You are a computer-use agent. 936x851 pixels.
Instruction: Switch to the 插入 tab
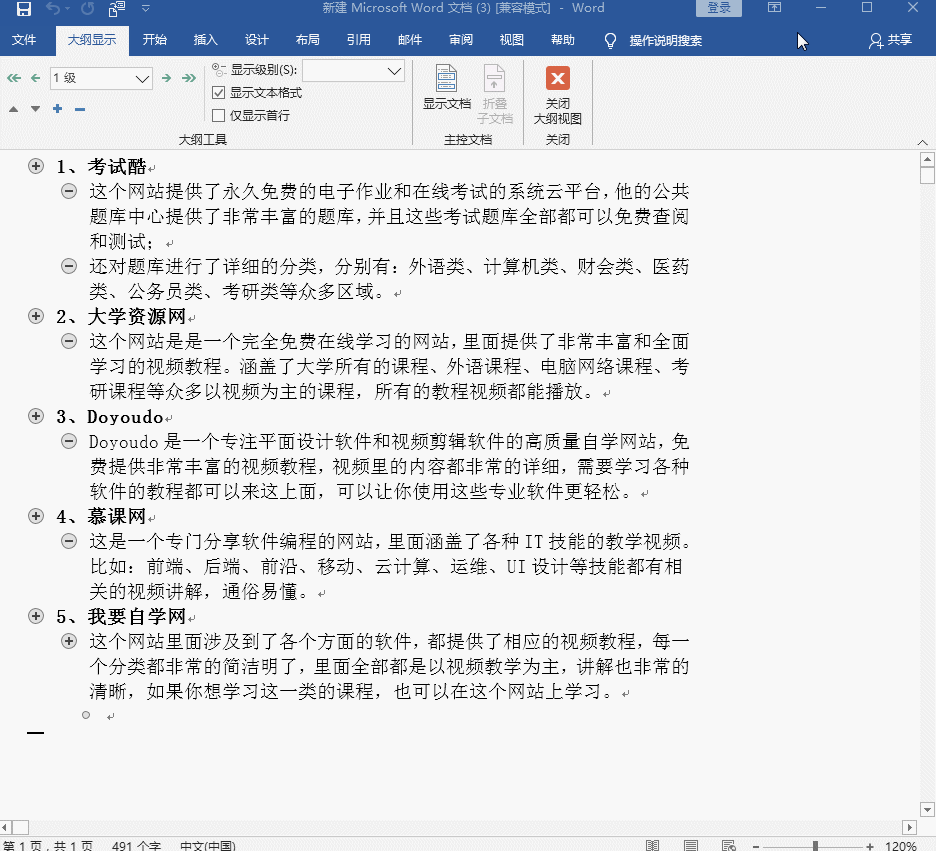205,40
